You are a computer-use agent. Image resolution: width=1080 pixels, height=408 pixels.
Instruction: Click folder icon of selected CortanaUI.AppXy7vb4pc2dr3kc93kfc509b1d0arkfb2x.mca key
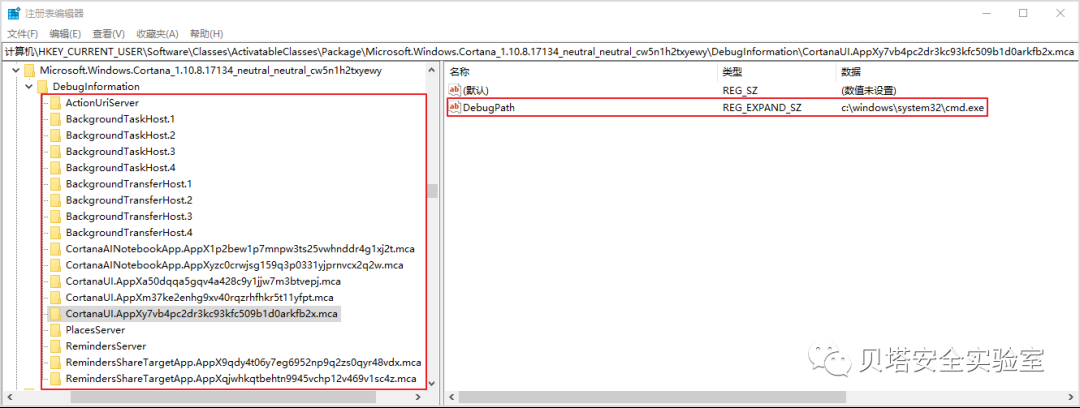click(55, 314)
